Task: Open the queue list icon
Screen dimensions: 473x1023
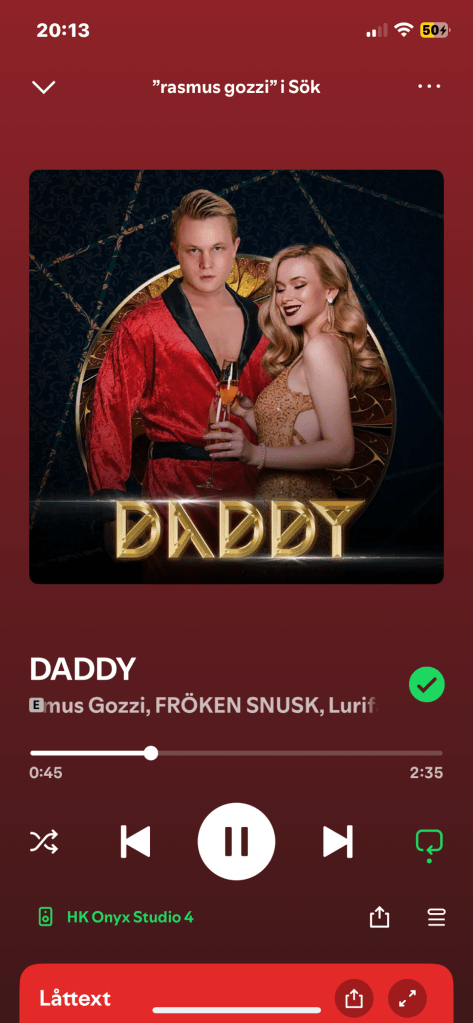Action: point(436,917)
